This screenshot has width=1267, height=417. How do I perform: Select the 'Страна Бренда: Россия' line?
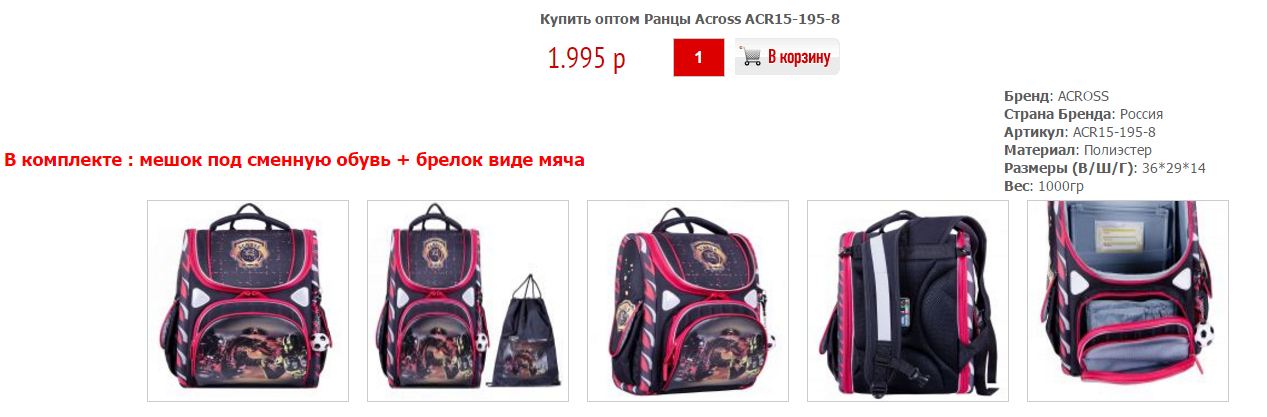coord(1083,114)
